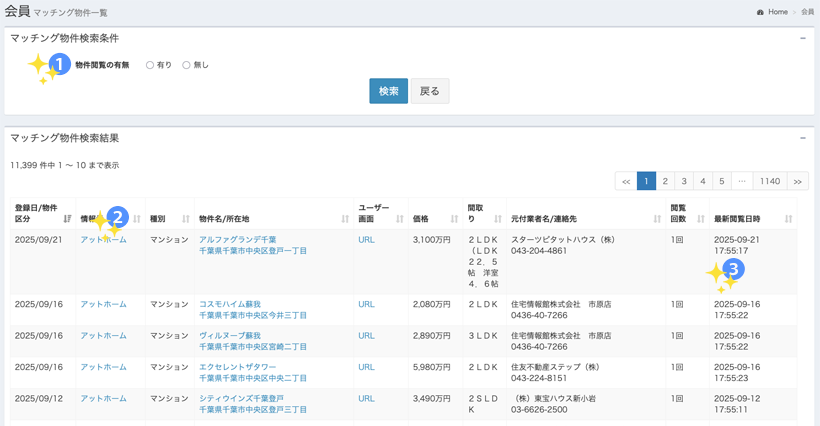Open 千葉県千葉市中央区登戸三丁目 address link
The width and height of the screenshot is (820, 426).
pyautogui.click(x=253, y=410)
